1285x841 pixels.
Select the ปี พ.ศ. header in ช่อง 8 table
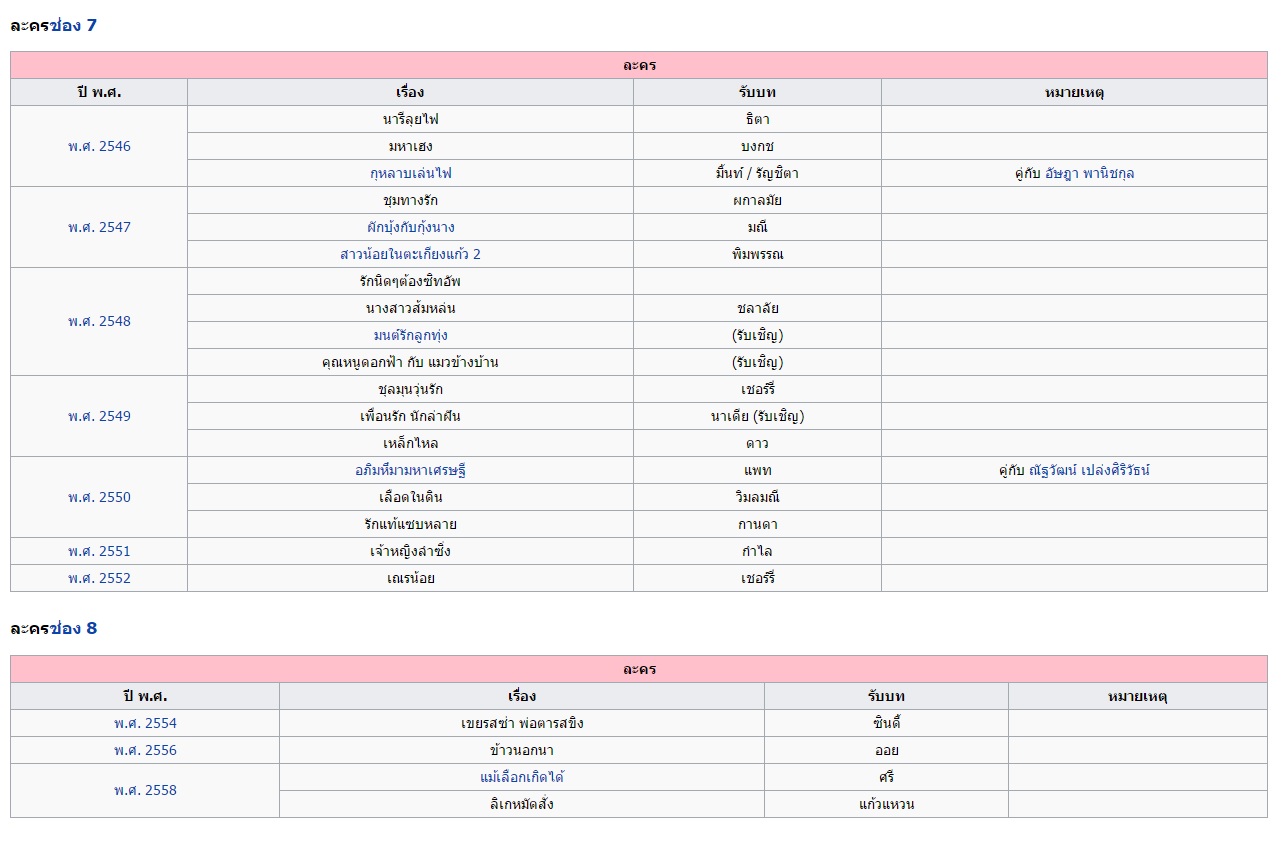[145, 696]
